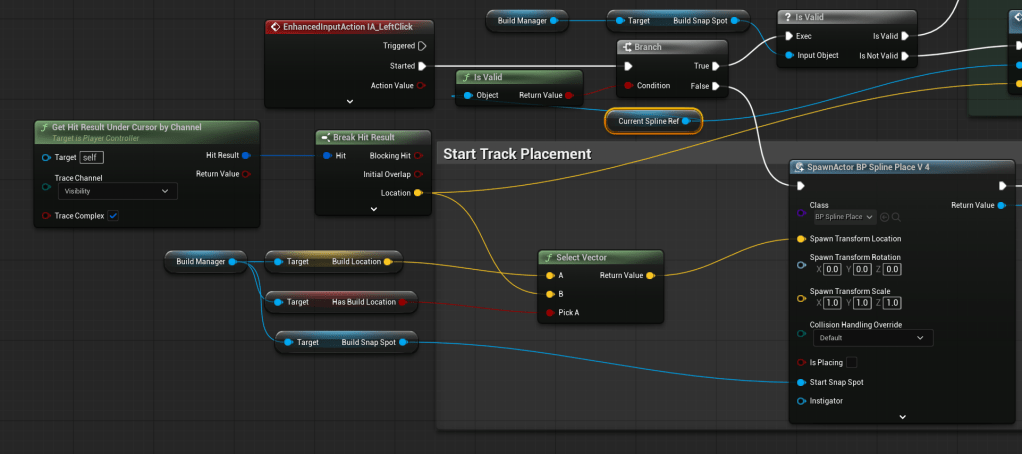Expand the SpawnActor node's advanced pins

(x=902, y=417)
